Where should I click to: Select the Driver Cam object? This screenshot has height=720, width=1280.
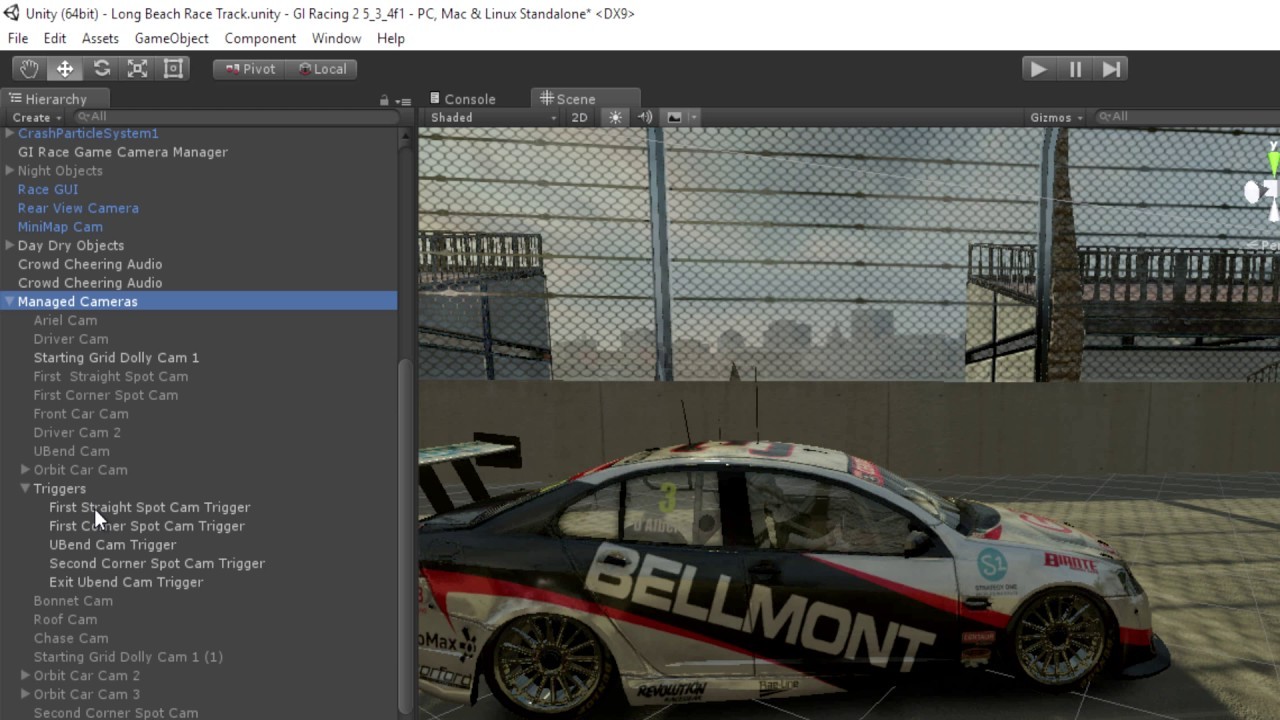pyautogui.click(x=71, y=339)
